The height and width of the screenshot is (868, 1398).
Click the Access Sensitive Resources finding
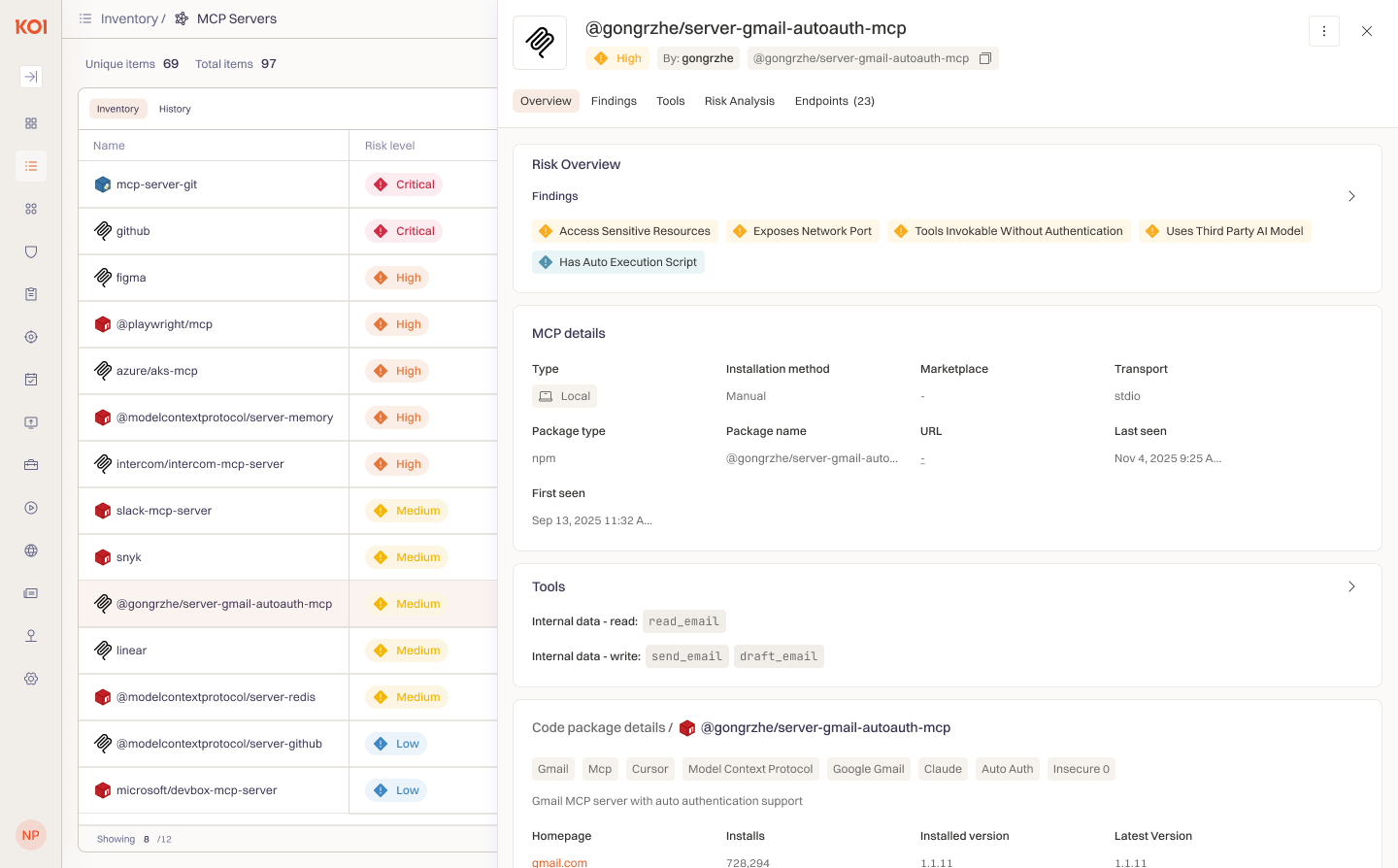(x=625, y=231)
